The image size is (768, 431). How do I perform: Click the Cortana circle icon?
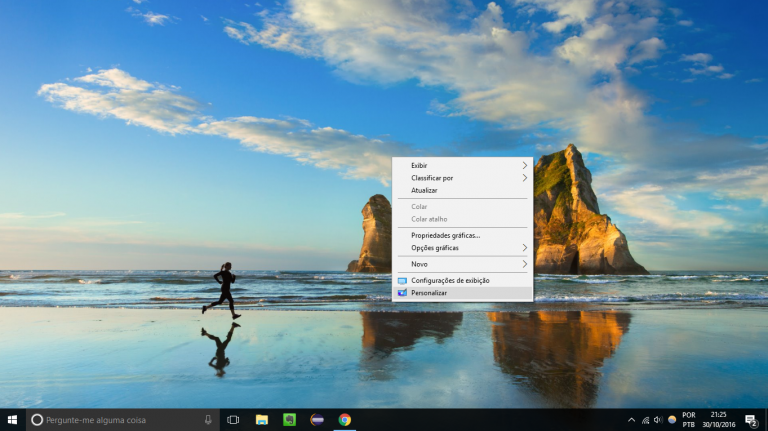[37, 420]
